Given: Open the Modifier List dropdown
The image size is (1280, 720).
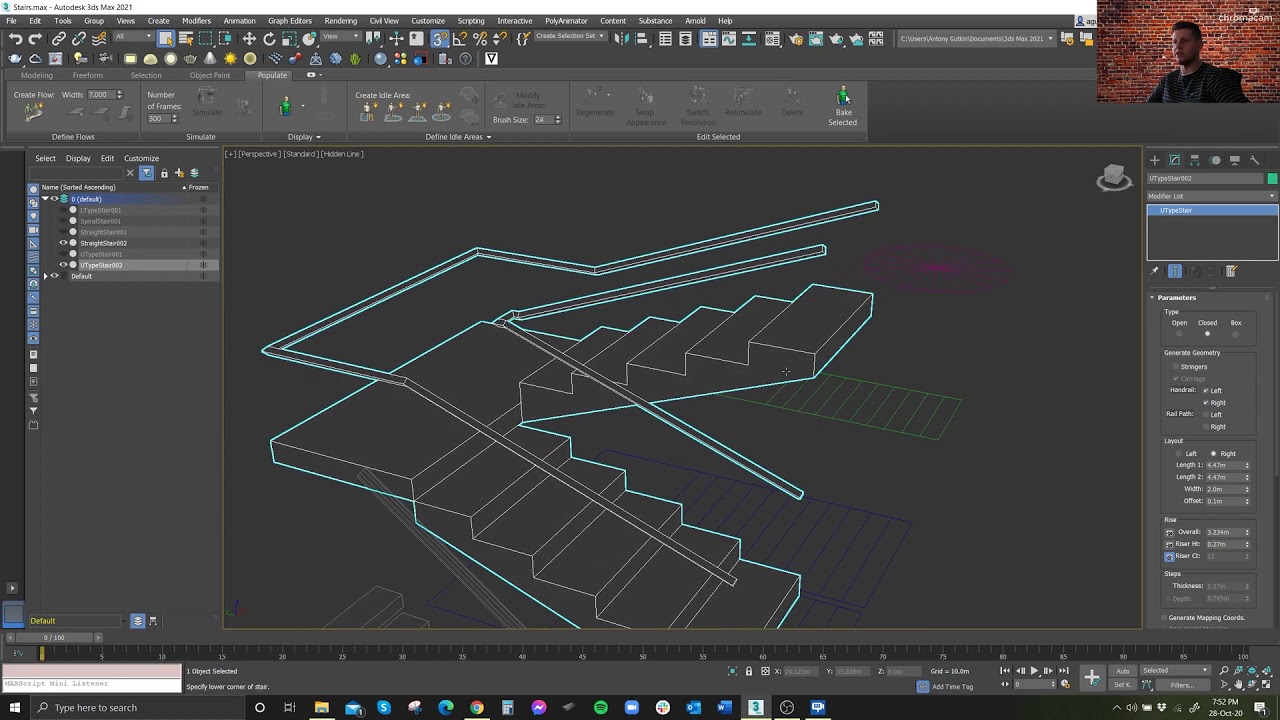Looking at the screenshot, I should pos(1212,196).
